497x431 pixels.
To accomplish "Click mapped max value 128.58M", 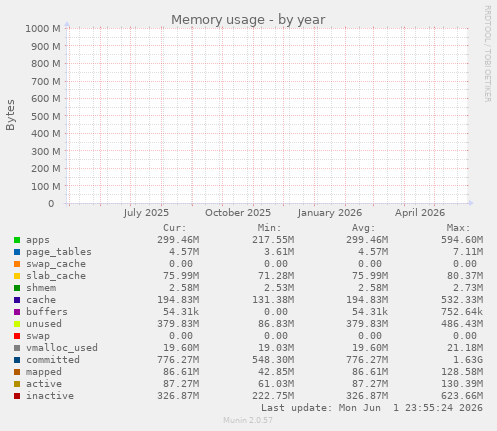I will [x=462, y=372].
